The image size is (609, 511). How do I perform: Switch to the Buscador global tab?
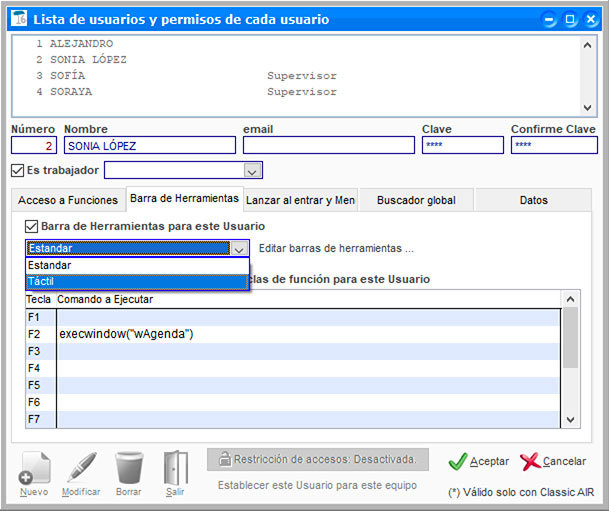pos(416,200)
